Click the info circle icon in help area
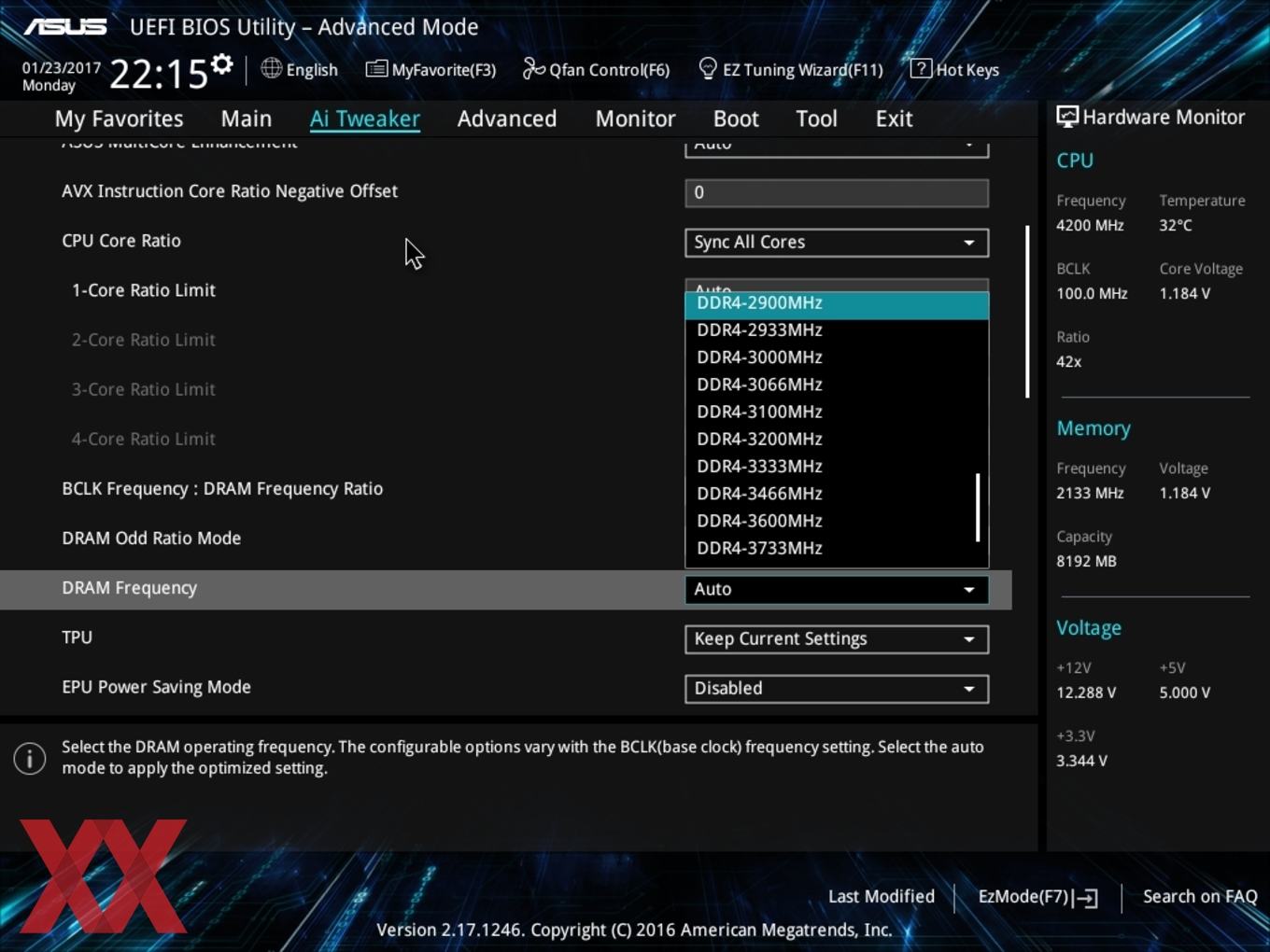 point(30,758)
